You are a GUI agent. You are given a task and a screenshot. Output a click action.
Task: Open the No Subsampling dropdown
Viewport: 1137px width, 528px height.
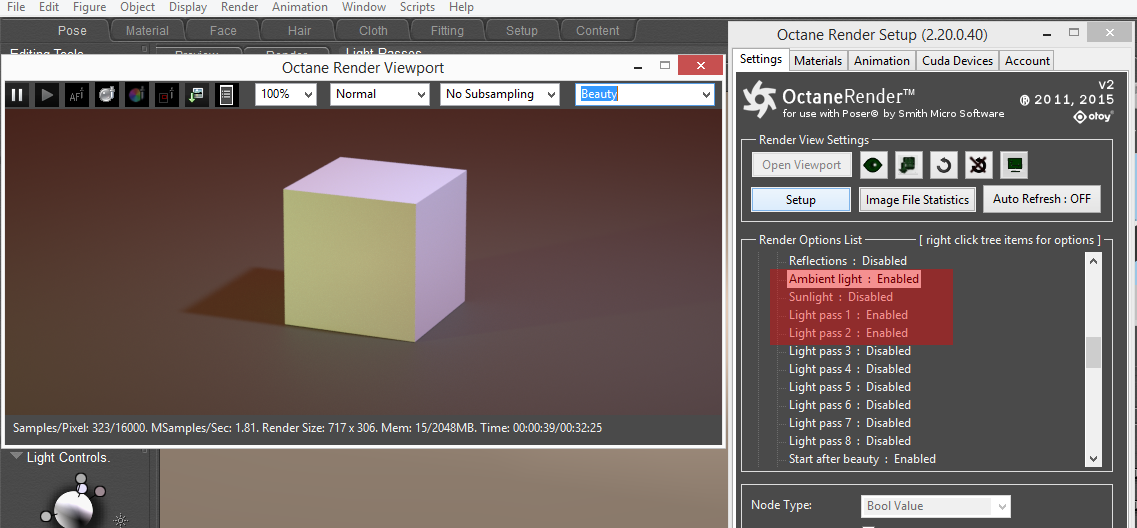coord(500,94)
